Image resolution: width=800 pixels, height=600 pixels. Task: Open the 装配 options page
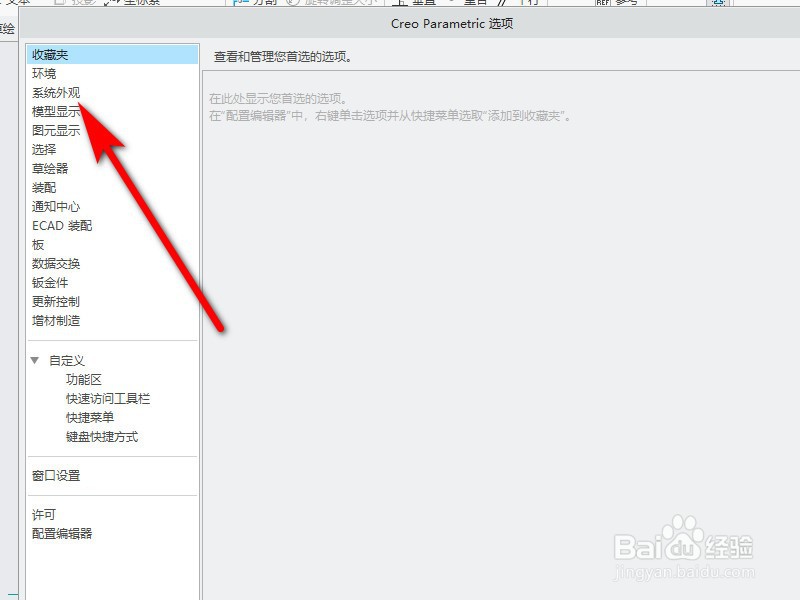(44, 187)
